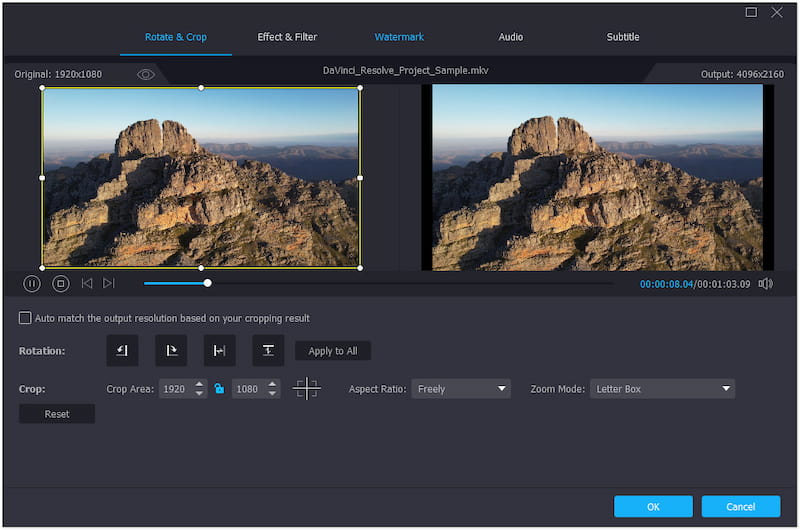Image resolution: width=800 pixels, height=530 pixels.
Task: Reset the crop settings
Action: pos(57,414)
